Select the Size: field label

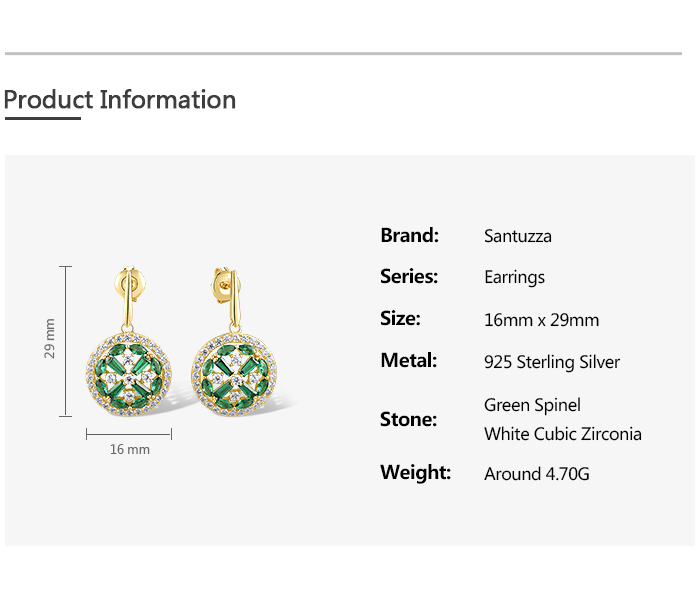[x=400, y=319]
